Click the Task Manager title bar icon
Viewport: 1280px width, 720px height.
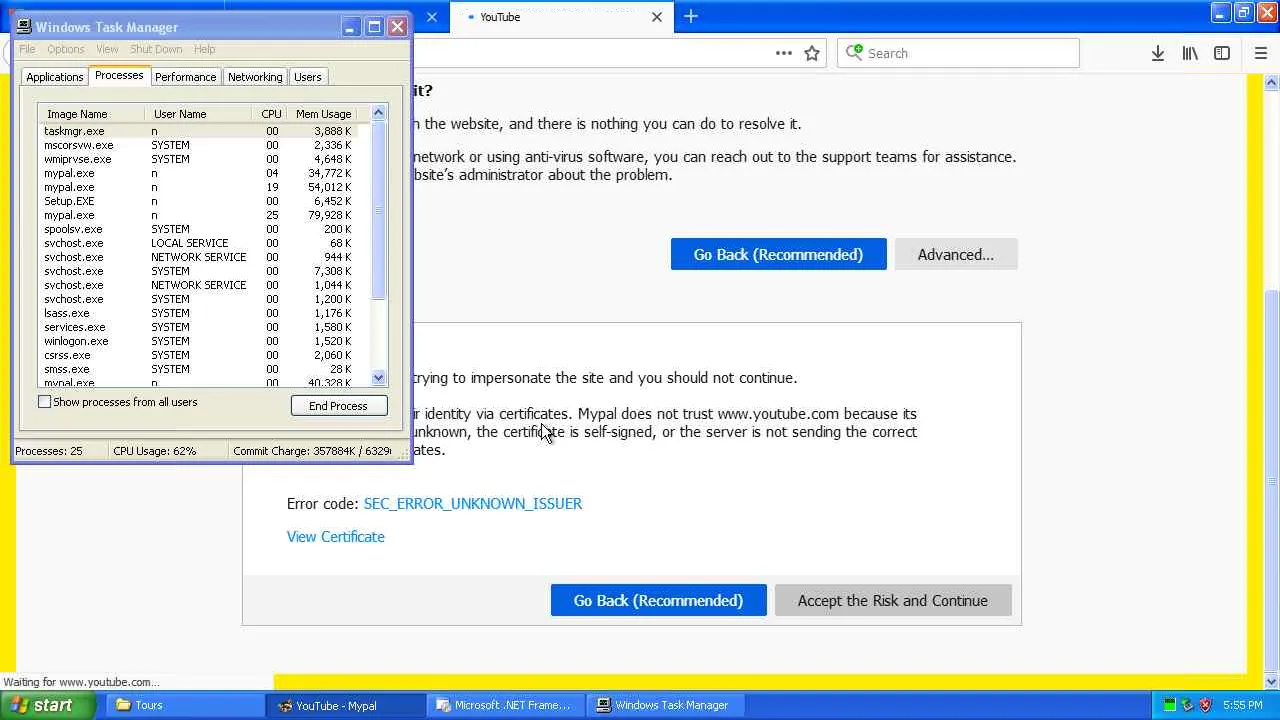coord(24,27)
